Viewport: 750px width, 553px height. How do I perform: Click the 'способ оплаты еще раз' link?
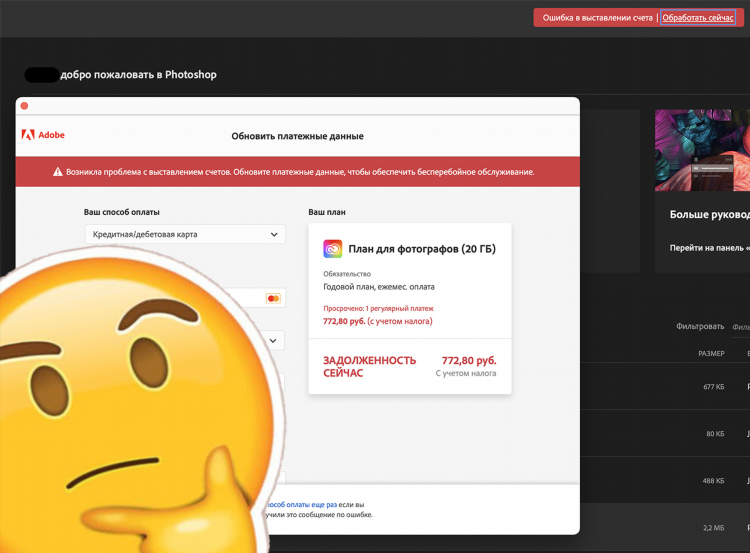[x=302, y=504]
